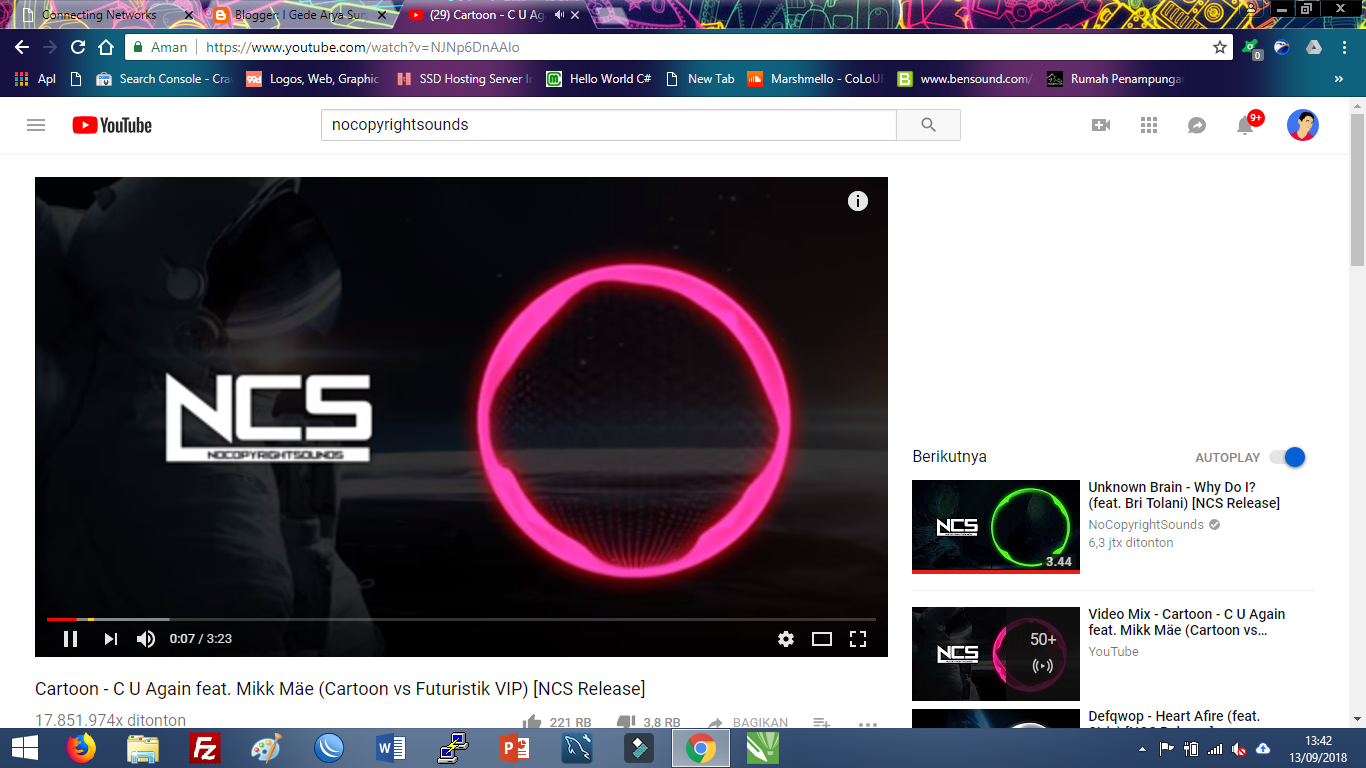Launch Firefox from the taskbar
Image resolution: width=1366 pixels, height=768 pixels.
81,748
